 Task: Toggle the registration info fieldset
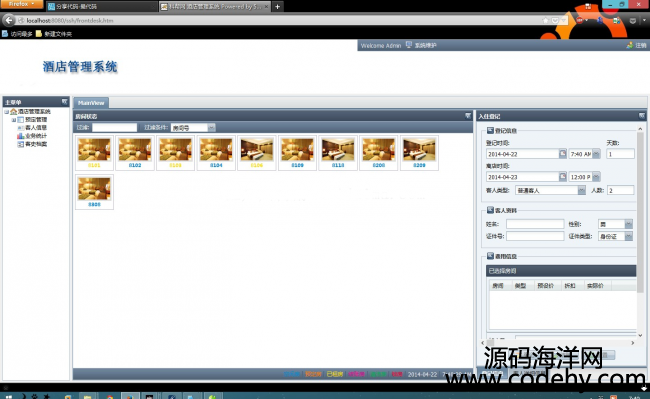click(490, 131)
